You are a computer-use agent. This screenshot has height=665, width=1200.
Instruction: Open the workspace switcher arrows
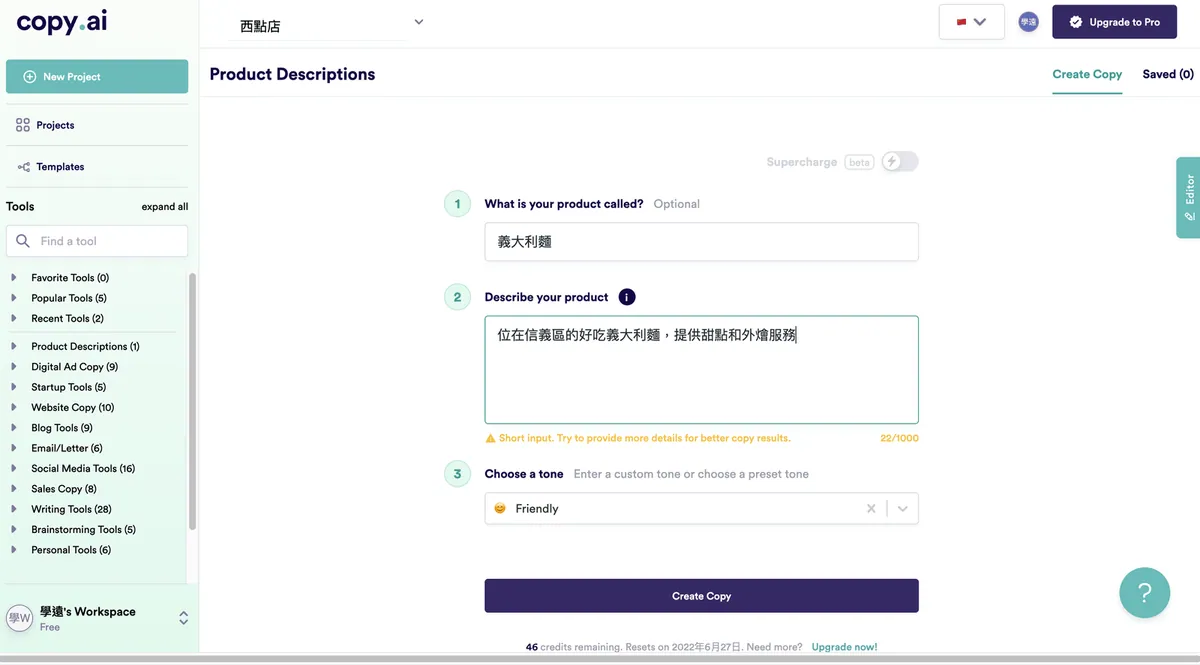point(183,618)
